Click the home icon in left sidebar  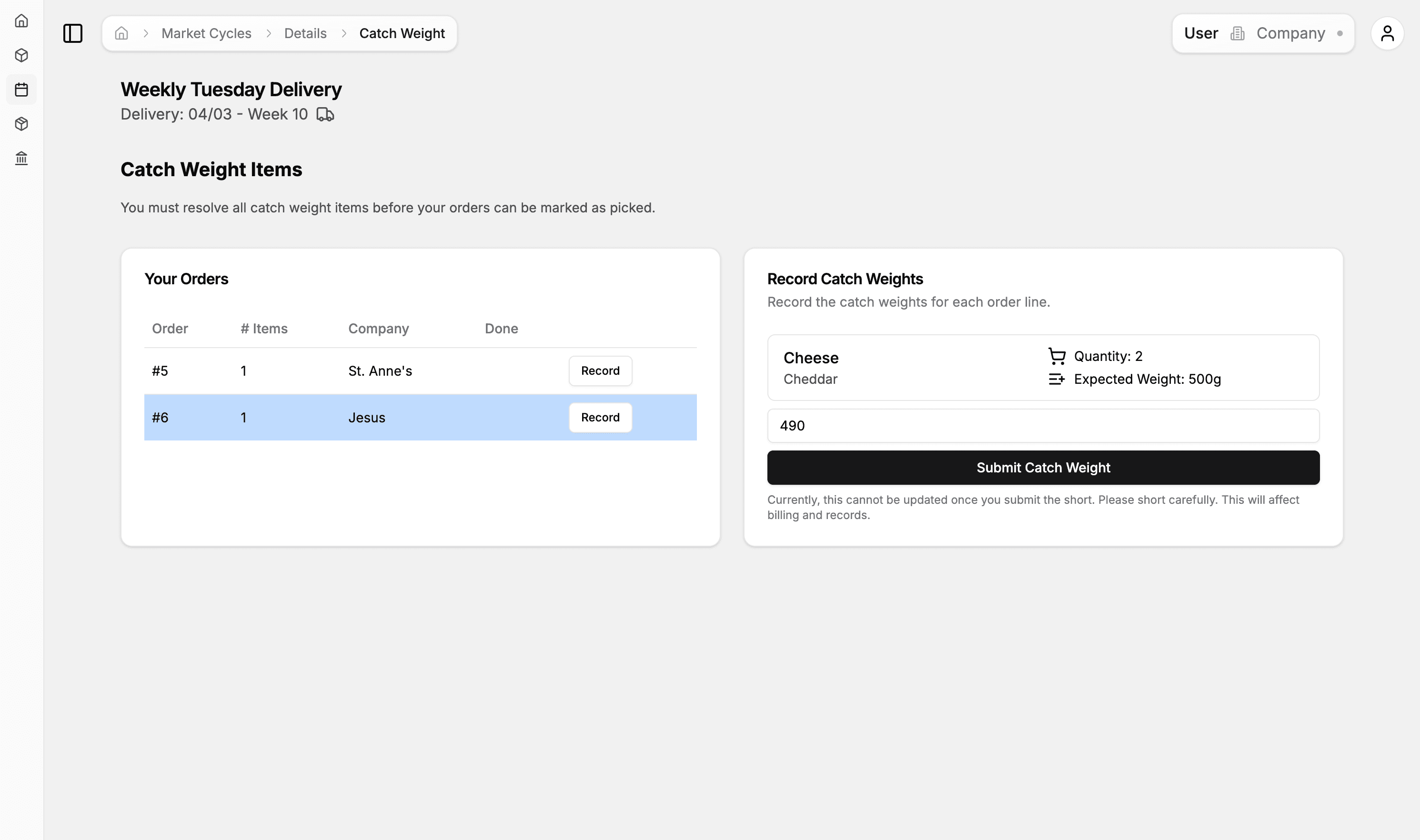(21, 21)
